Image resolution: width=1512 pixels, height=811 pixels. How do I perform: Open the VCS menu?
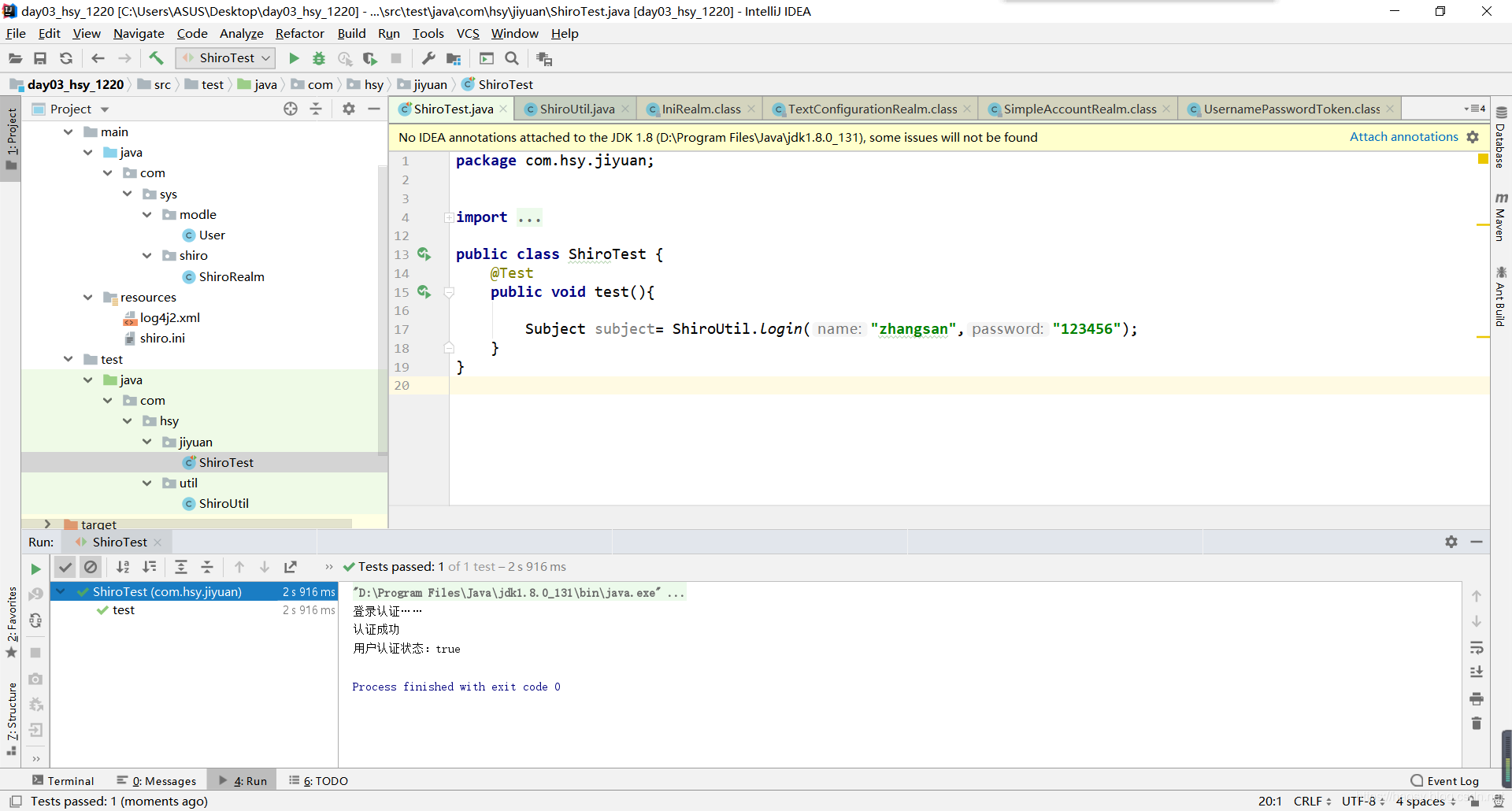468,33
